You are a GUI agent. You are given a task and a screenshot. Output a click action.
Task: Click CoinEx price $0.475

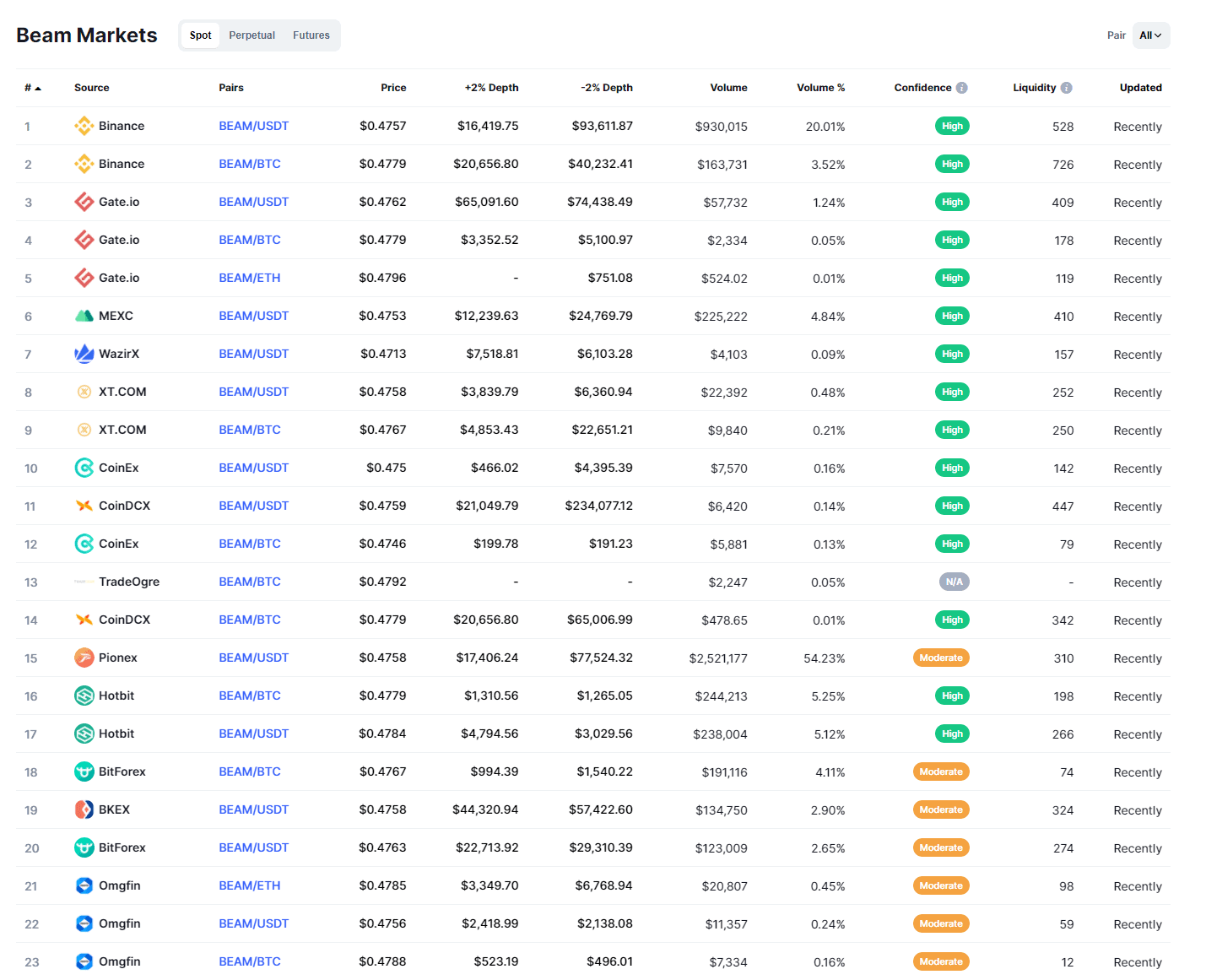click(387, 468)
